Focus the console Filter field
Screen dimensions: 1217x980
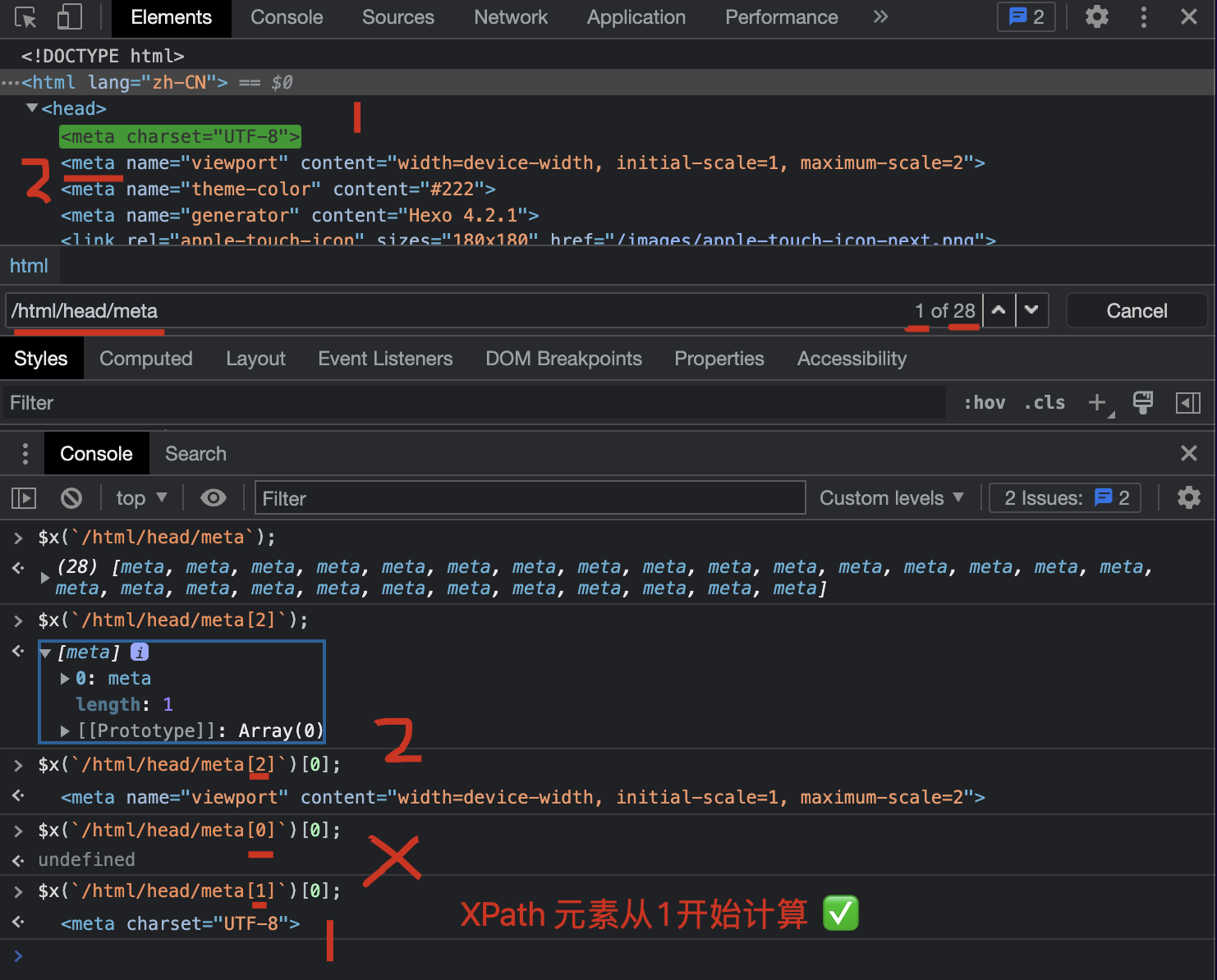(530, 498)
